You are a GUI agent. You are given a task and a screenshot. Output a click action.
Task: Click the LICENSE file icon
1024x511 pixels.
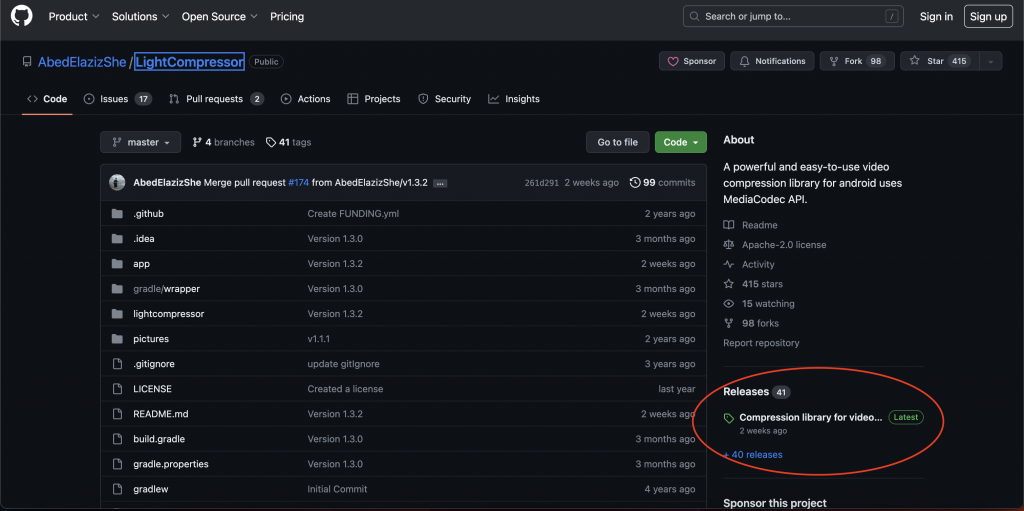pyautogui.click(x=118, y=389)
